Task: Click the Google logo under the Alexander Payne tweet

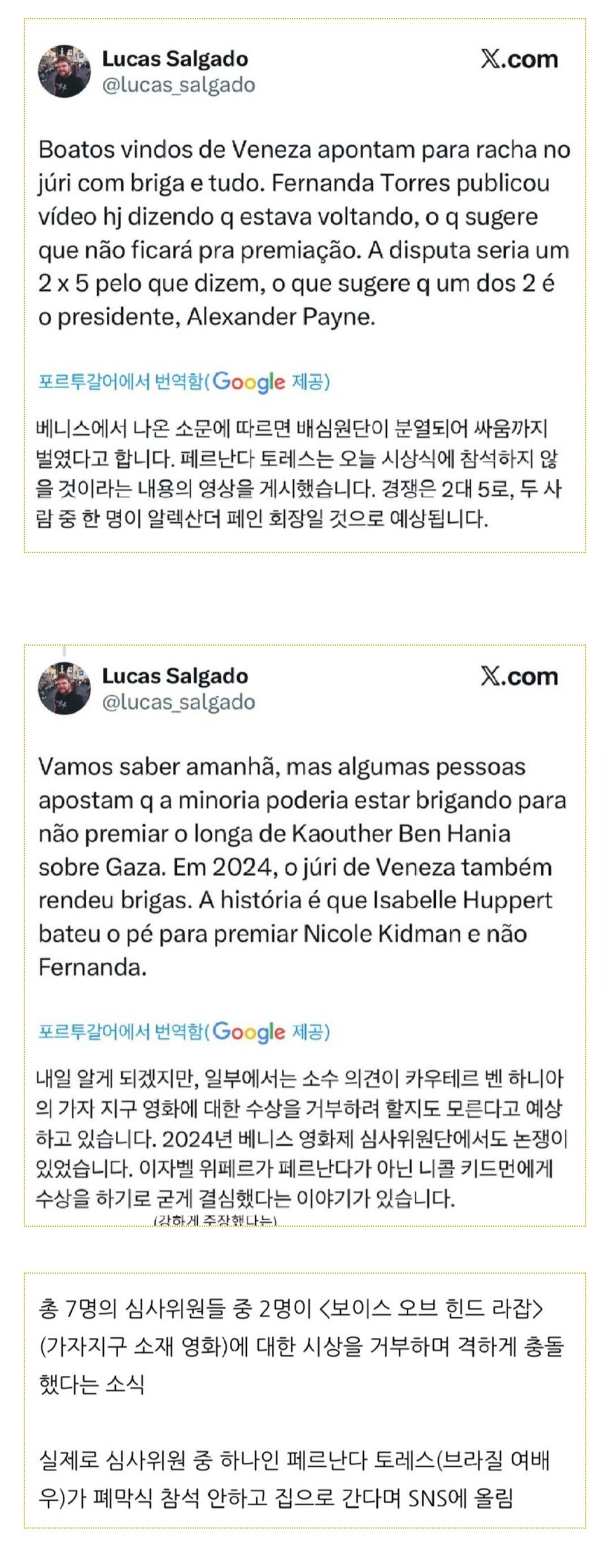Action: 249,382
